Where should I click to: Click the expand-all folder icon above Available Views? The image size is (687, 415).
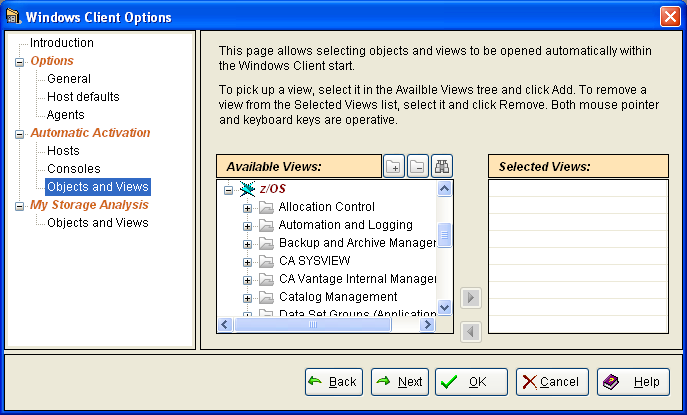click(x=393, y=166)
